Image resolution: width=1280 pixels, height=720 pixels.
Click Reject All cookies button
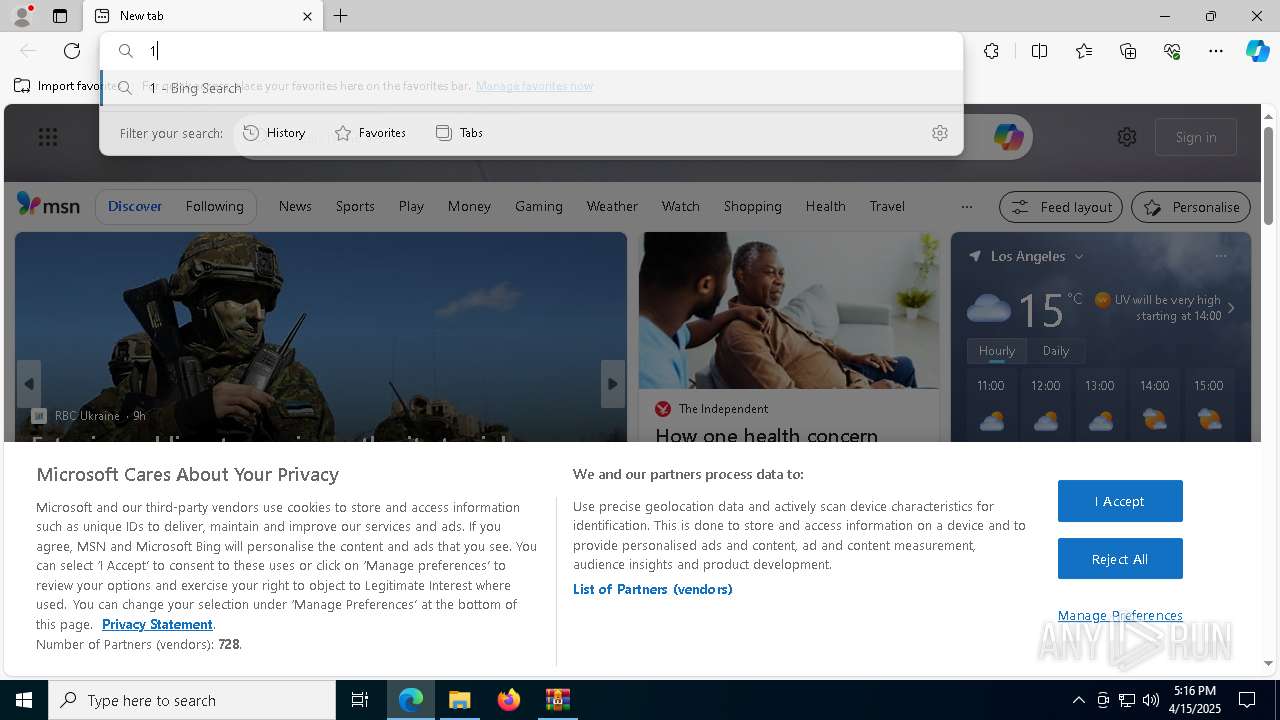[1120, 559]
